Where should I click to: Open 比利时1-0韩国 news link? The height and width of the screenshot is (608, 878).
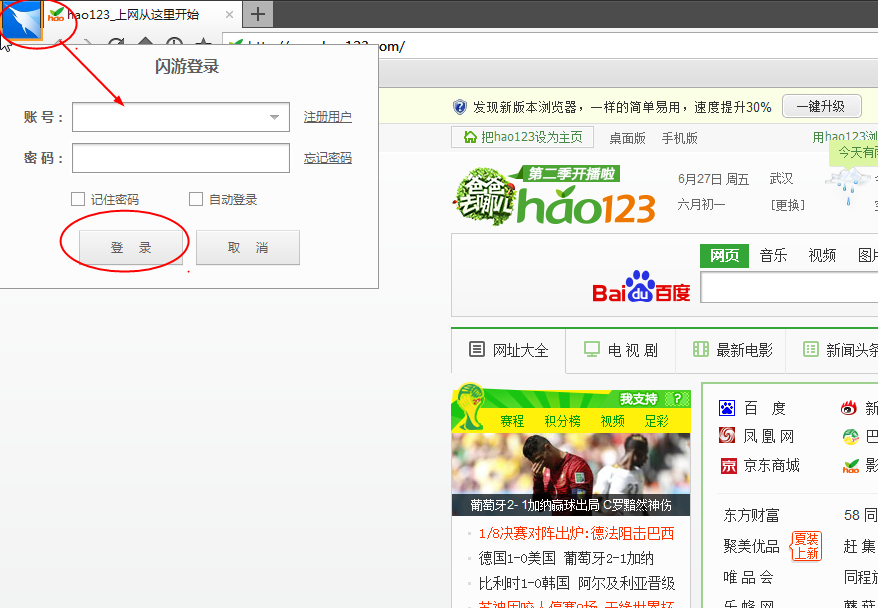[524, 583]
